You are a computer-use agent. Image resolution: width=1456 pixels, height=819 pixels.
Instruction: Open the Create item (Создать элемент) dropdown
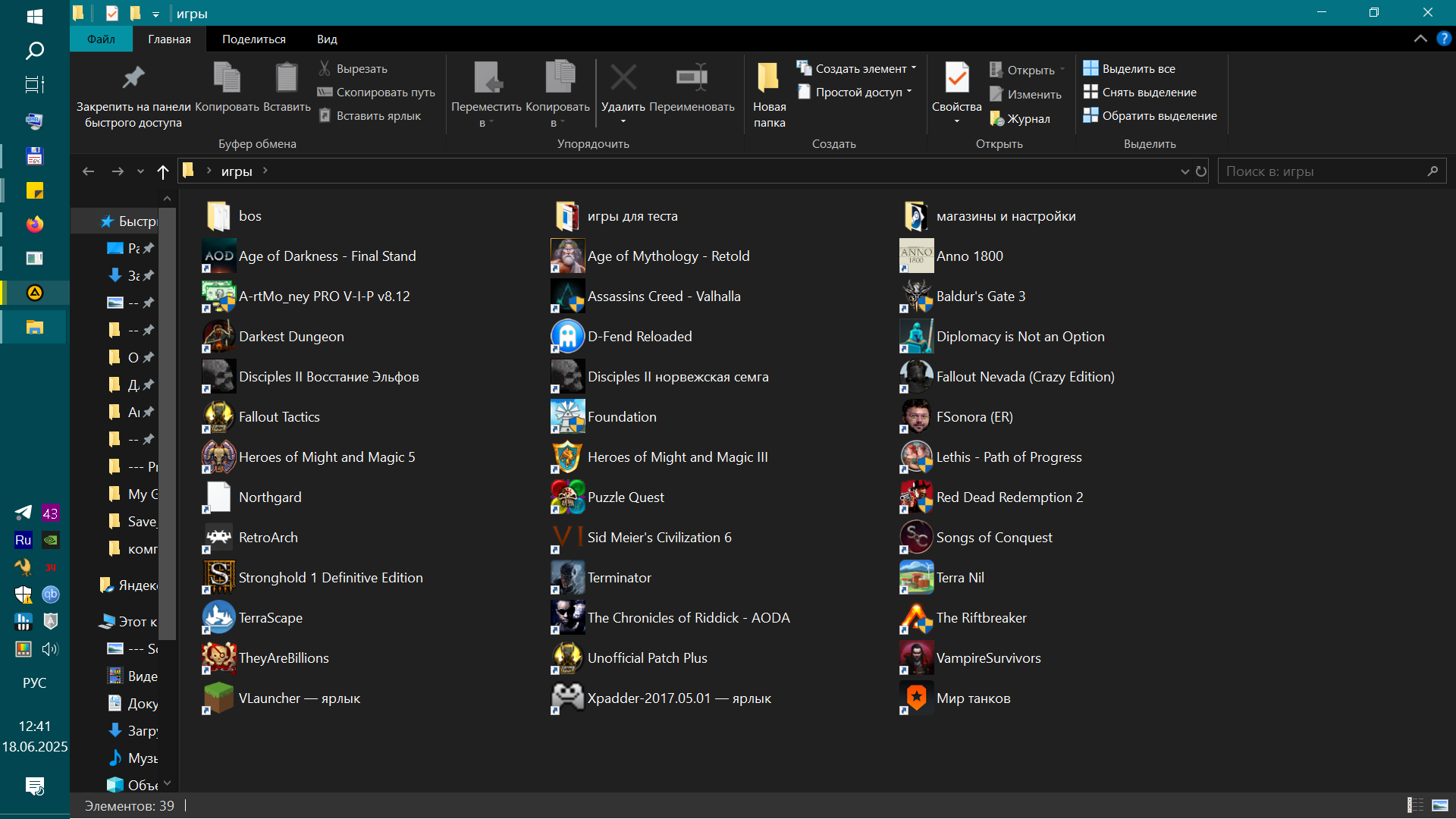[860, 69]
